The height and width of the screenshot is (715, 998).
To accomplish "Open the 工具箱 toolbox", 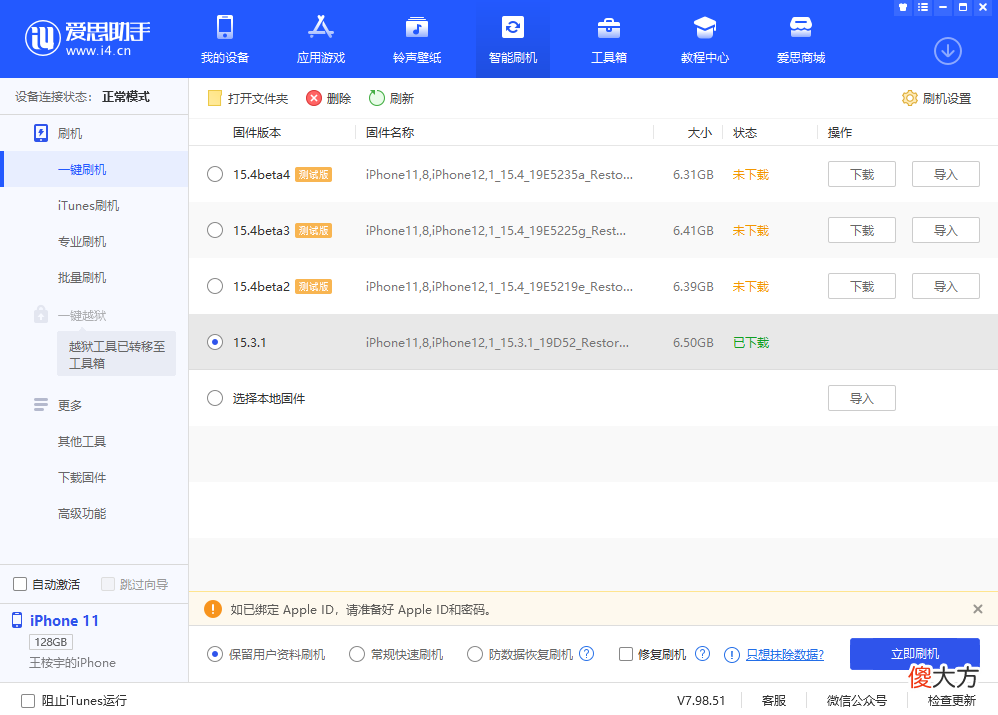I will click(x=608, y=39).
